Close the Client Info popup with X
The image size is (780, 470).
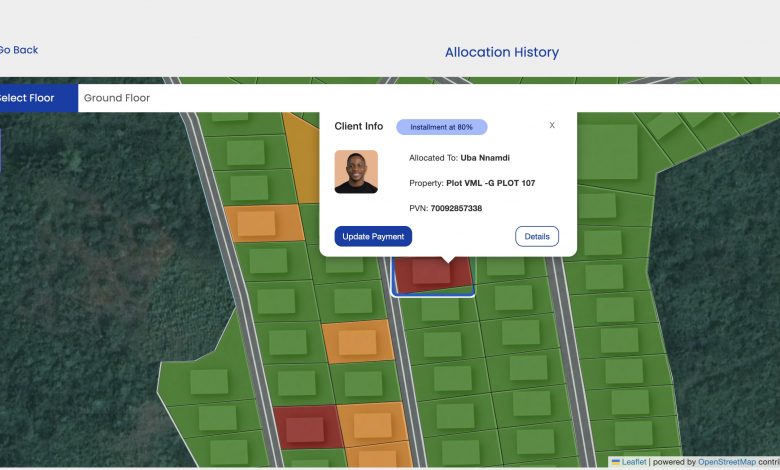click(552, 126)
